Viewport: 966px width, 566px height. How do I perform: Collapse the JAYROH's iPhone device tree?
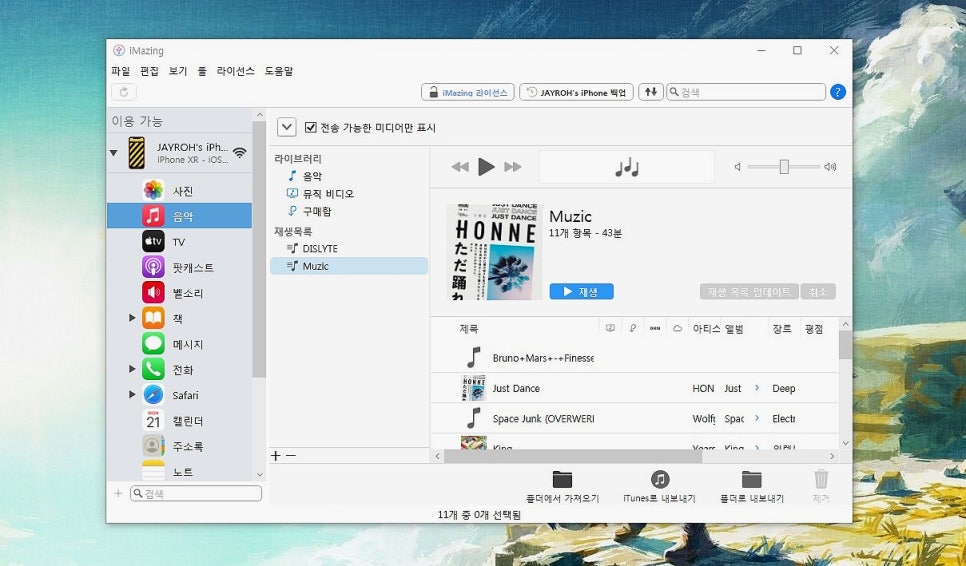[113, 153]
